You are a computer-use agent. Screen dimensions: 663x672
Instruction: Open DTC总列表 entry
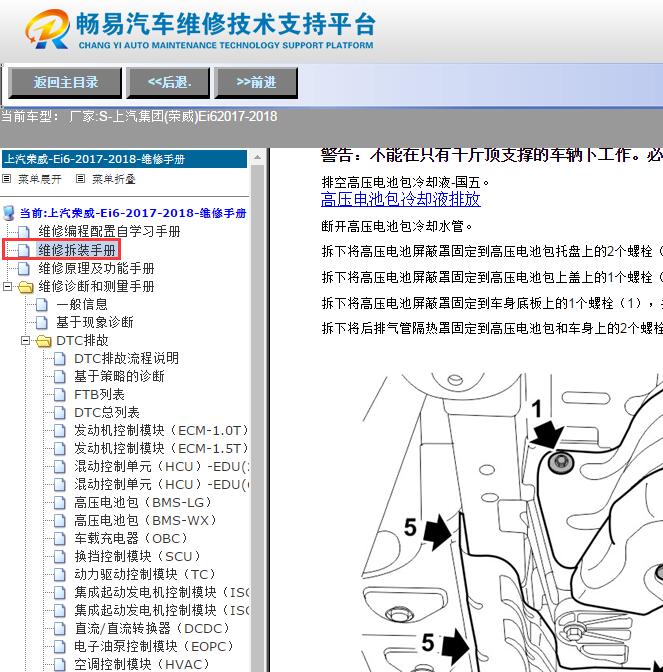107,412
